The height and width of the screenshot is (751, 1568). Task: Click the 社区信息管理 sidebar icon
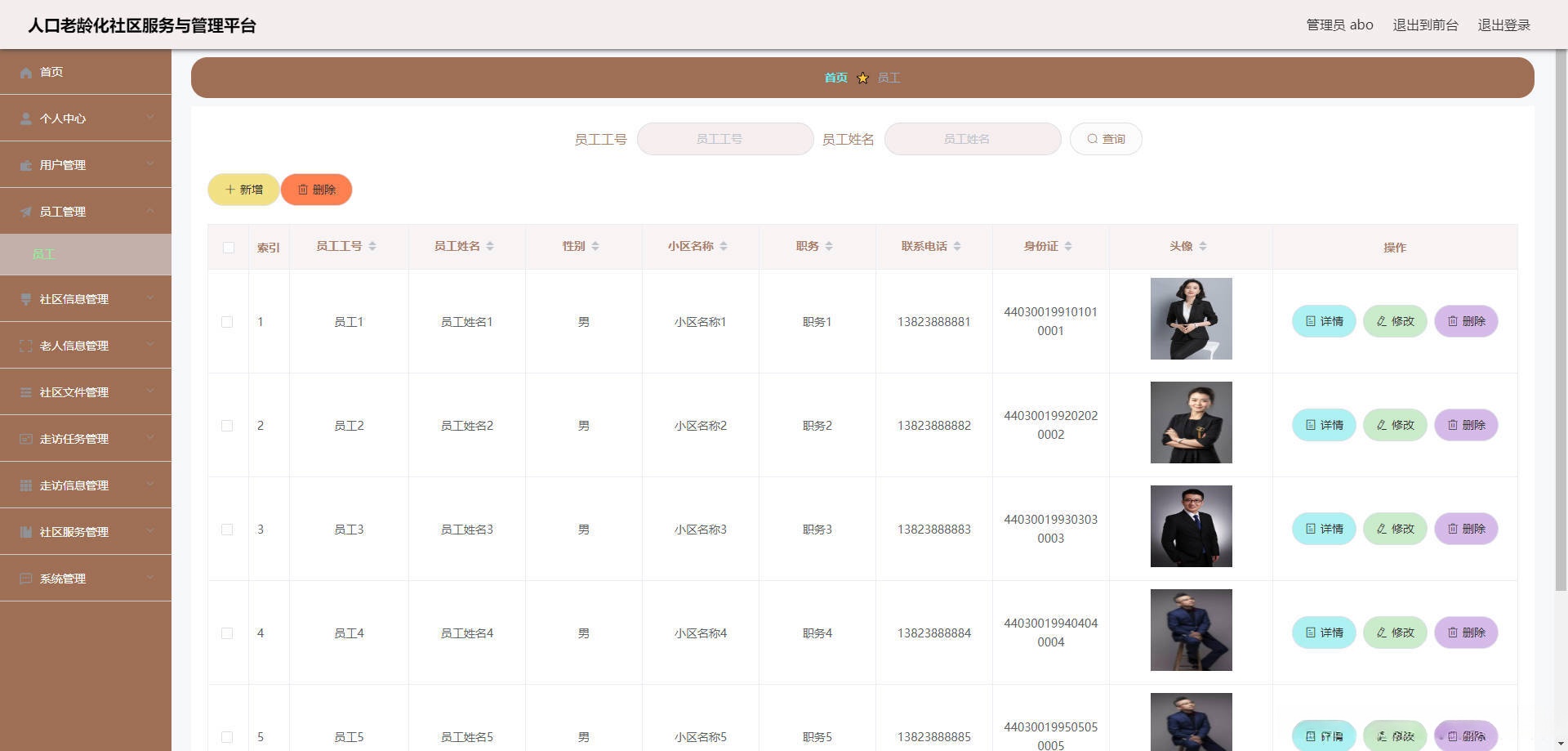coord(26,300)
